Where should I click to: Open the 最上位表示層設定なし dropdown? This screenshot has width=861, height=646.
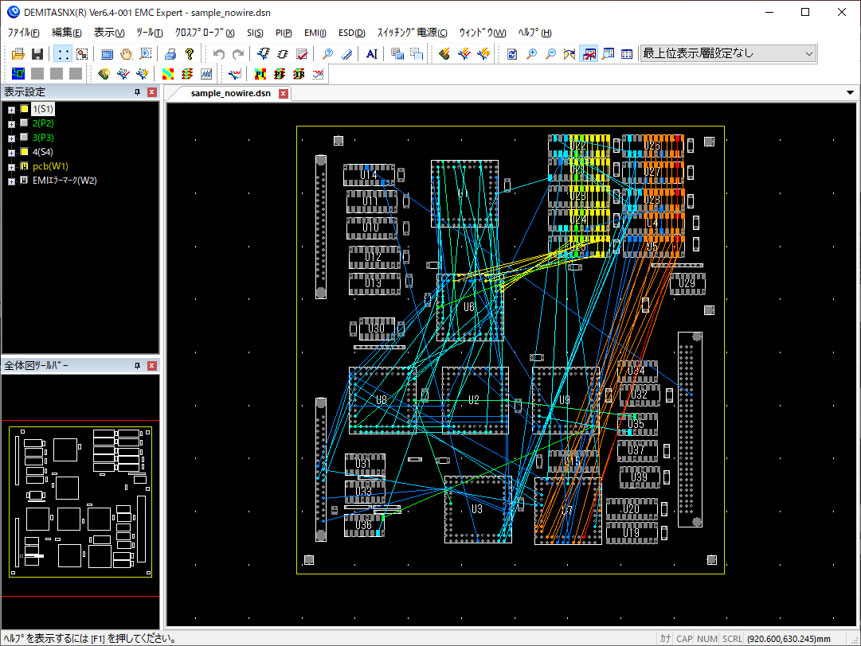[x=809, y=54]
